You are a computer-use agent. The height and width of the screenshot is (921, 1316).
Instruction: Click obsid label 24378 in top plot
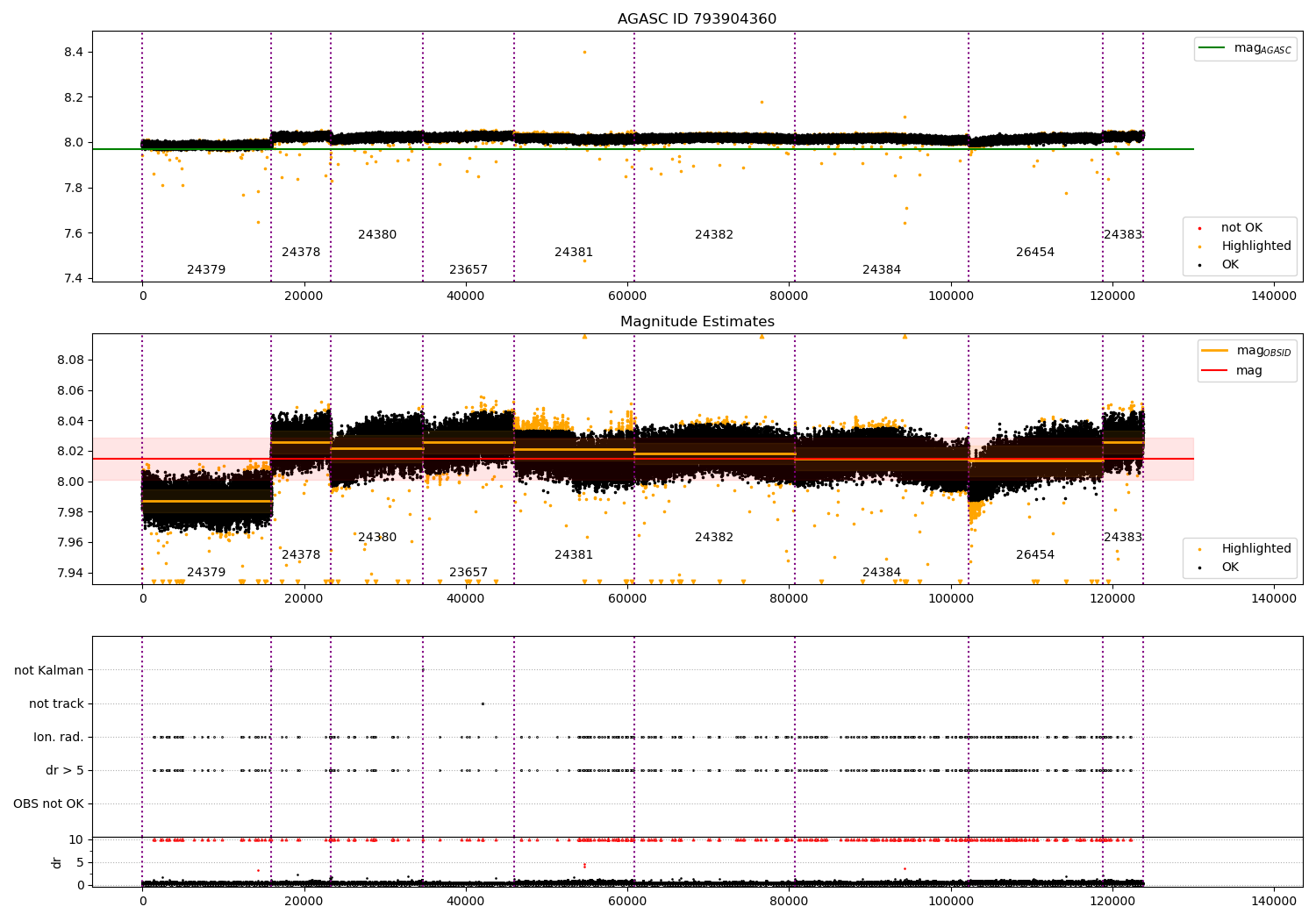tap(301, 252)
